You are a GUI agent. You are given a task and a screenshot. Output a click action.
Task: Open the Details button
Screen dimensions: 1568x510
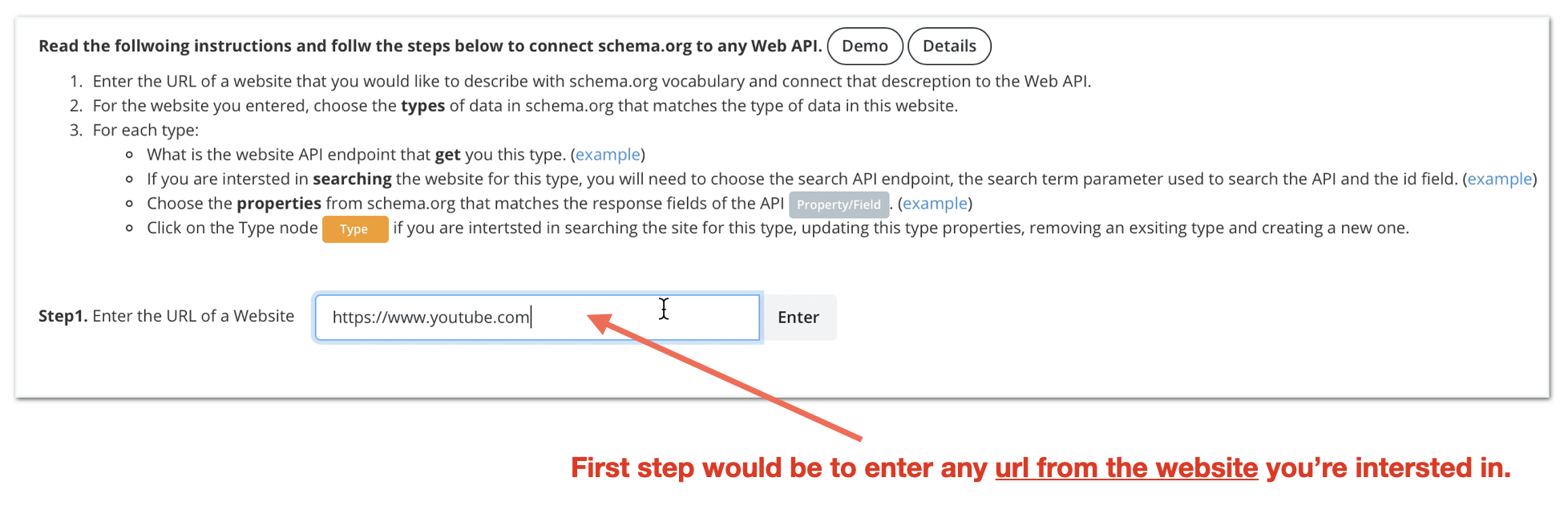click(x=949, y=47)
